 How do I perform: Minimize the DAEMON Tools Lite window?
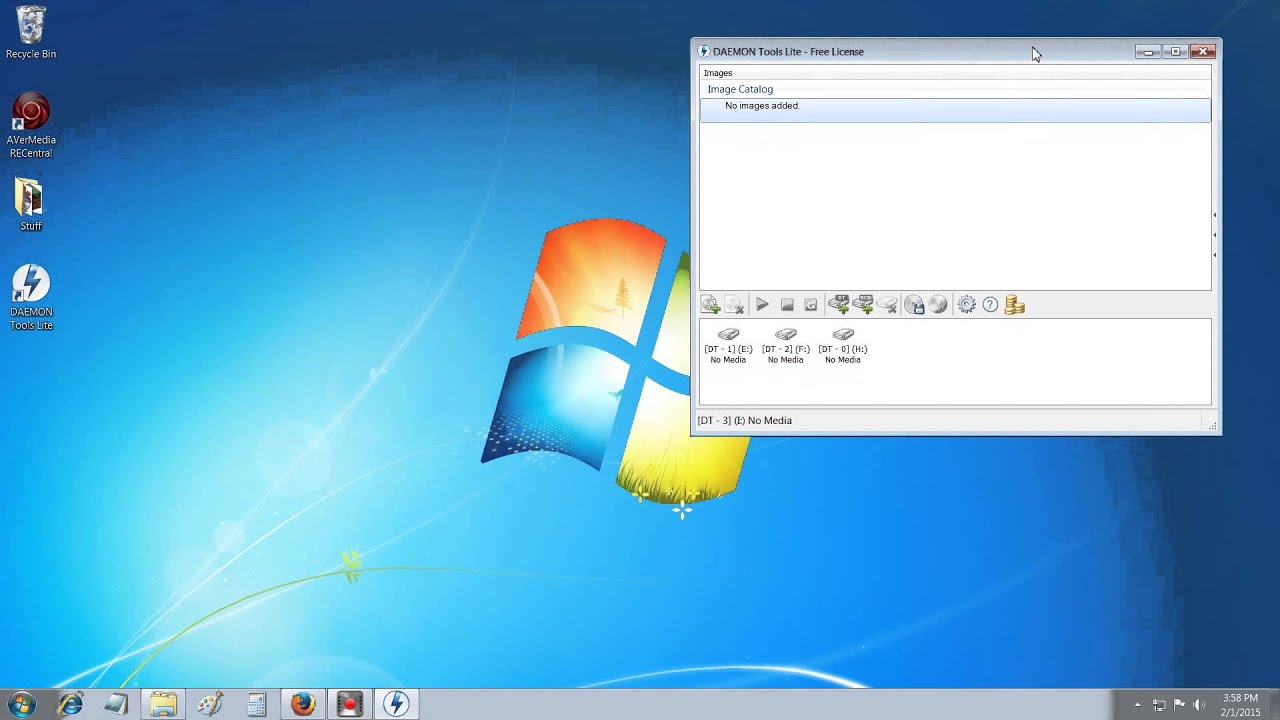[1148, 51]
